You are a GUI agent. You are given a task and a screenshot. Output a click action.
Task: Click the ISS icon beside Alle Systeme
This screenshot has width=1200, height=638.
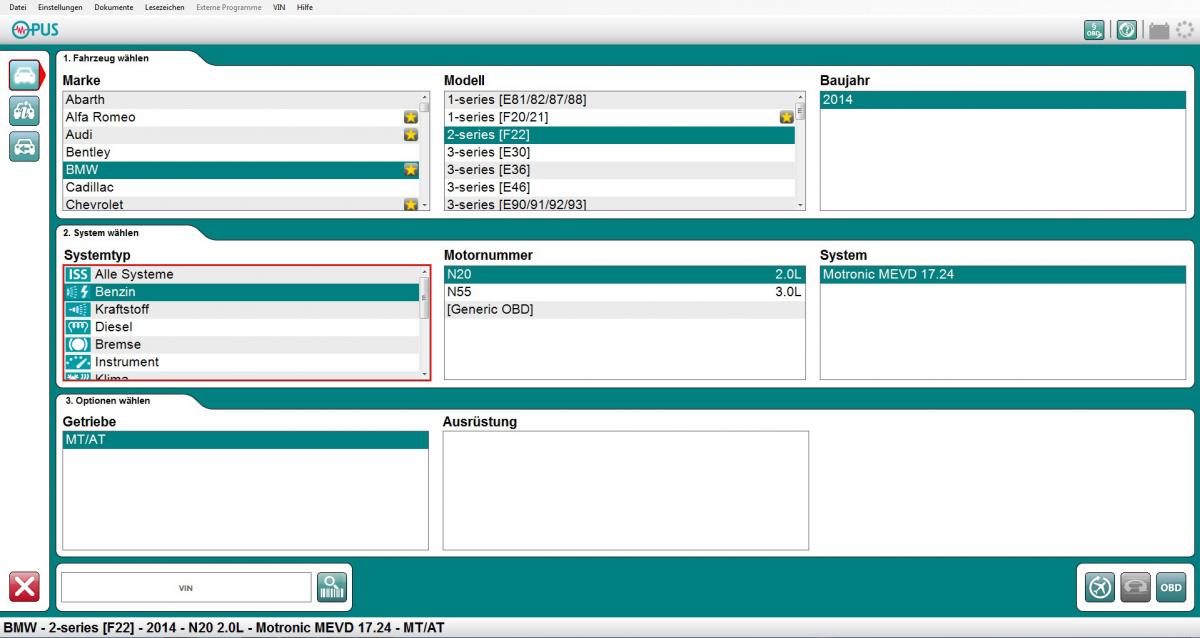click(78, 274)
